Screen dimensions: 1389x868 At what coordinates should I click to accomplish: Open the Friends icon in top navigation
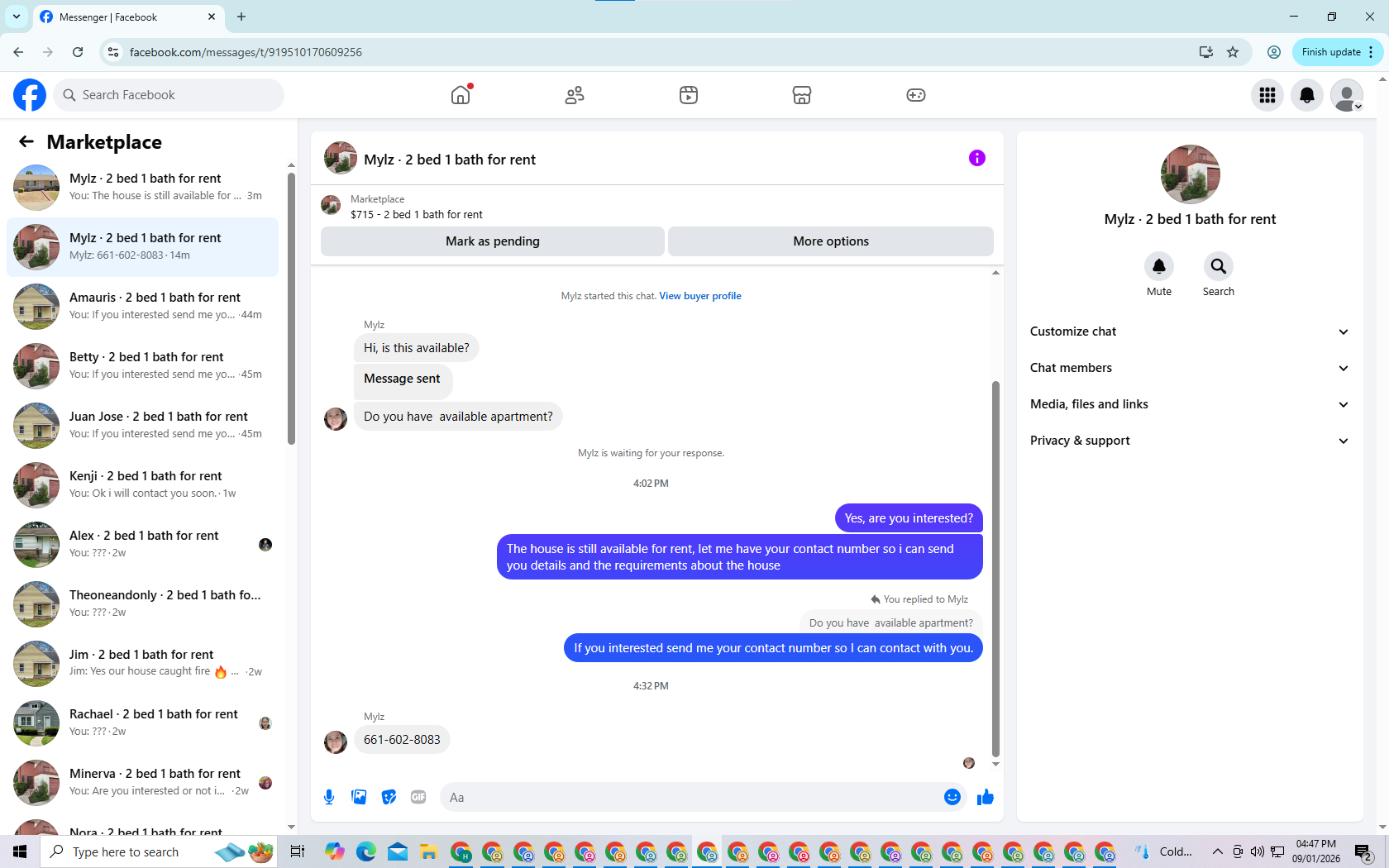pyautogui.click(x=575, y=95)
